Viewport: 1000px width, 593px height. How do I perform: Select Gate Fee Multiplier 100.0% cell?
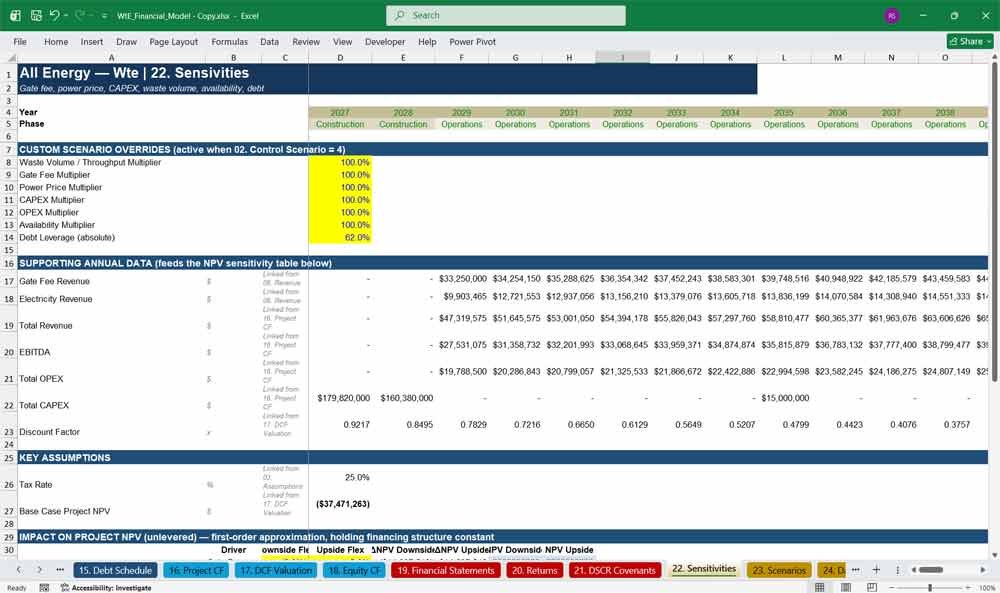(340, 175)
